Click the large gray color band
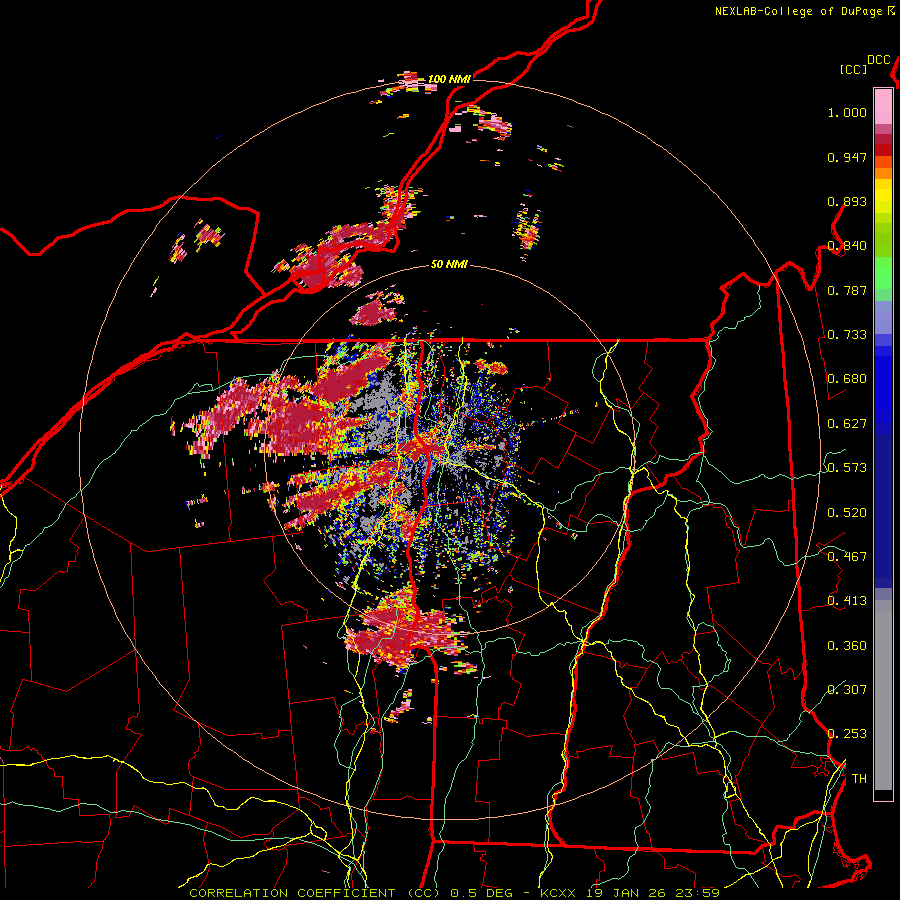 coord(883,695)
